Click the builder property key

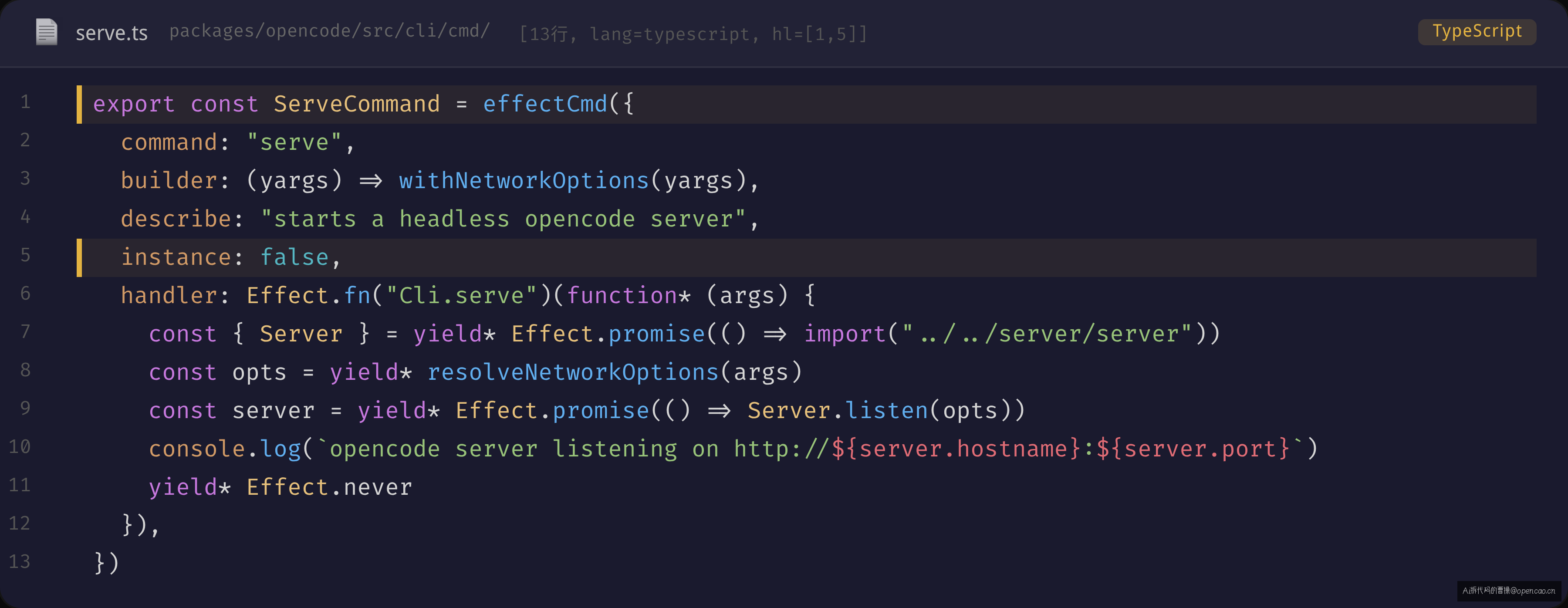point(169,181)
